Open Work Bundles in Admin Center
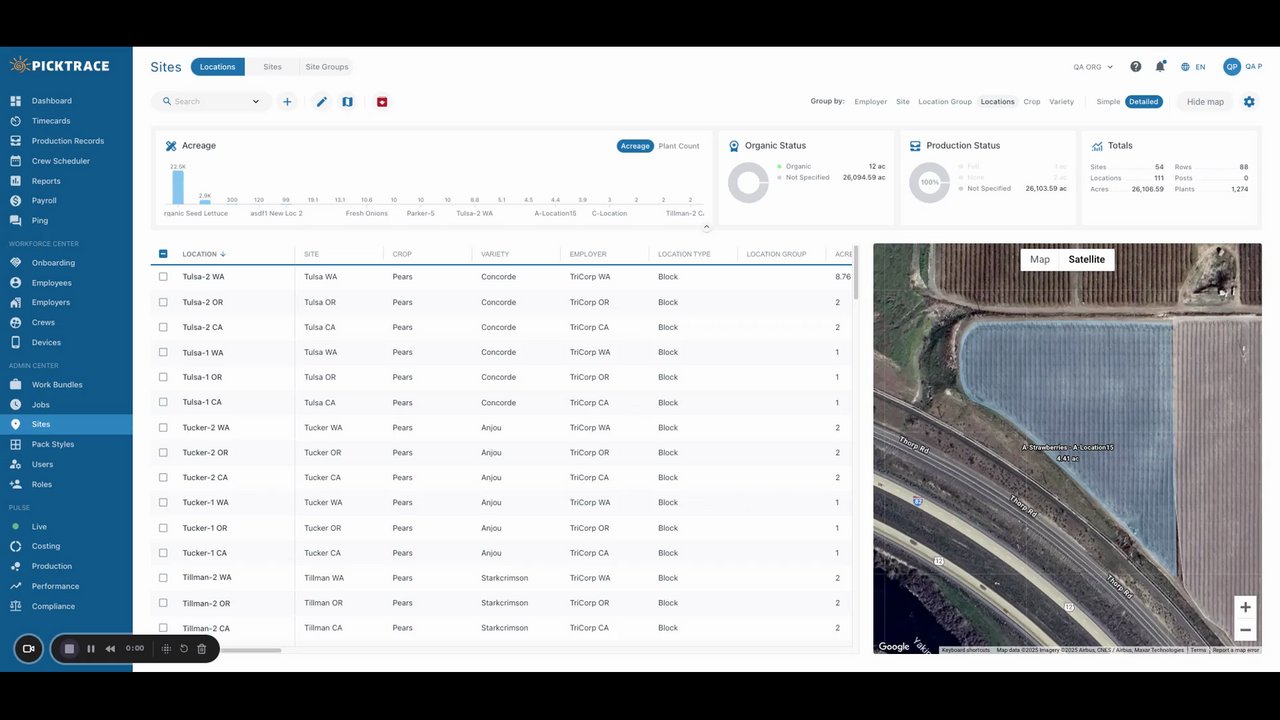 pos(57,385)
